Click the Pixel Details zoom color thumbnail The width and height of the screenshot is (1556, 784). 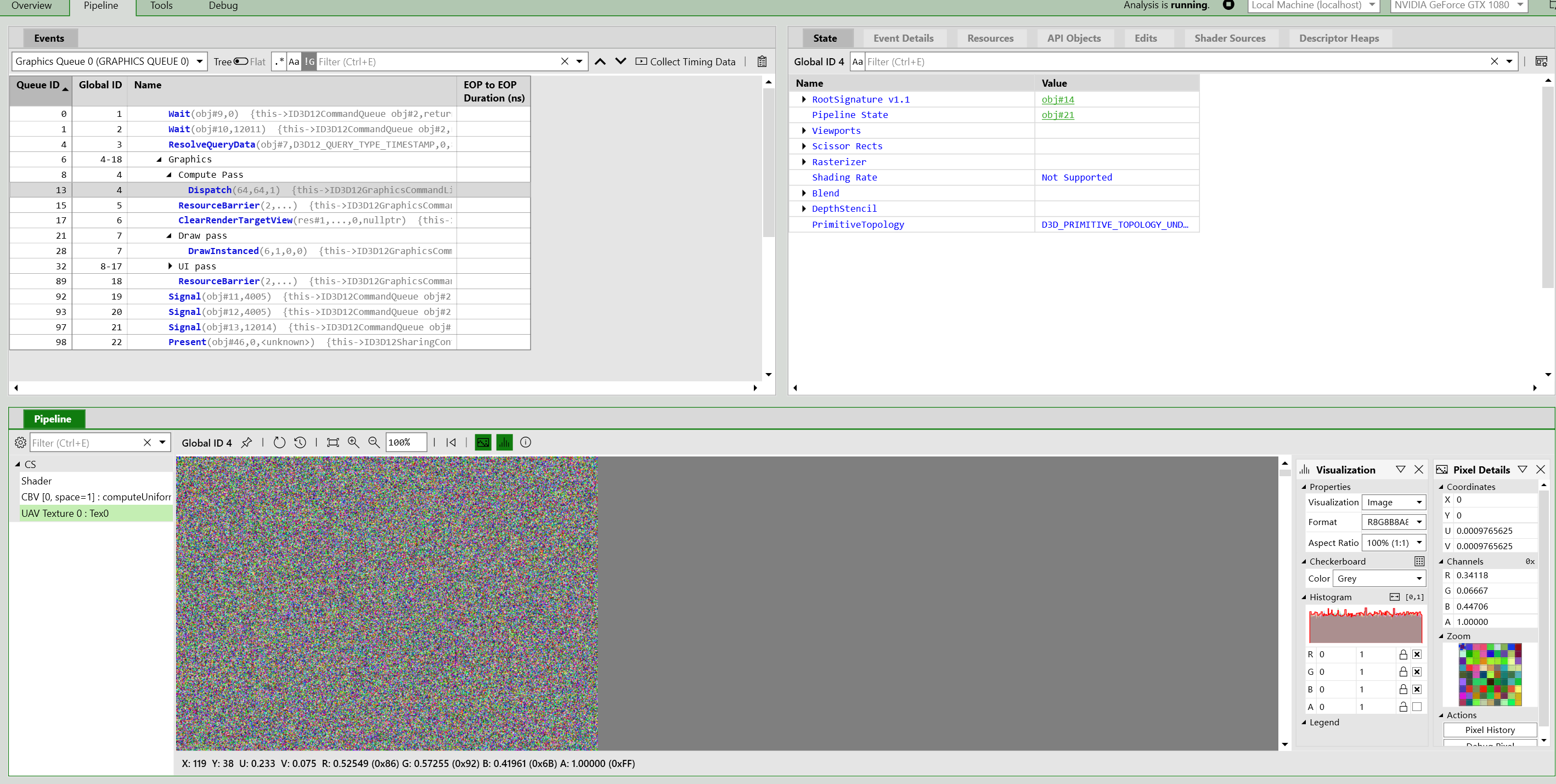coord(1490,674)
